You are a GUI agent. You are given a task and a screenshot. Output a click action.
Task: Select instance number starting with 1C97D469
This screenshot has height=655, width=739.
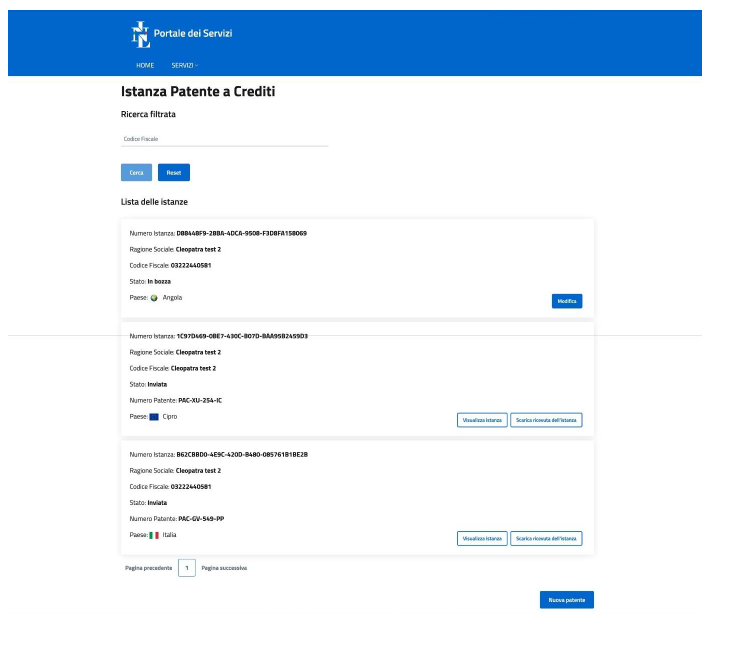(x=242, y=336)
